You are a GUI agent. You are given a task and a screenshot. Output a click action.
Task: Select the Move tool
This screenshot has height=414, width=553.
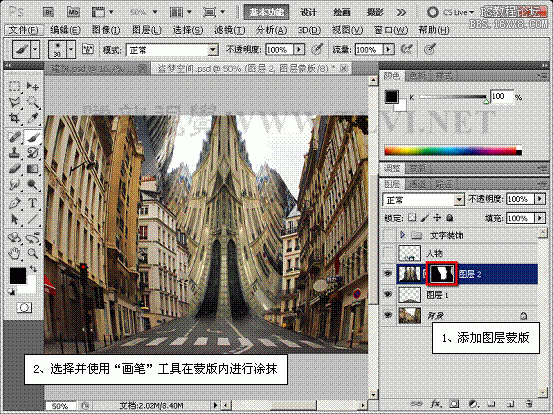coord(33,86)
